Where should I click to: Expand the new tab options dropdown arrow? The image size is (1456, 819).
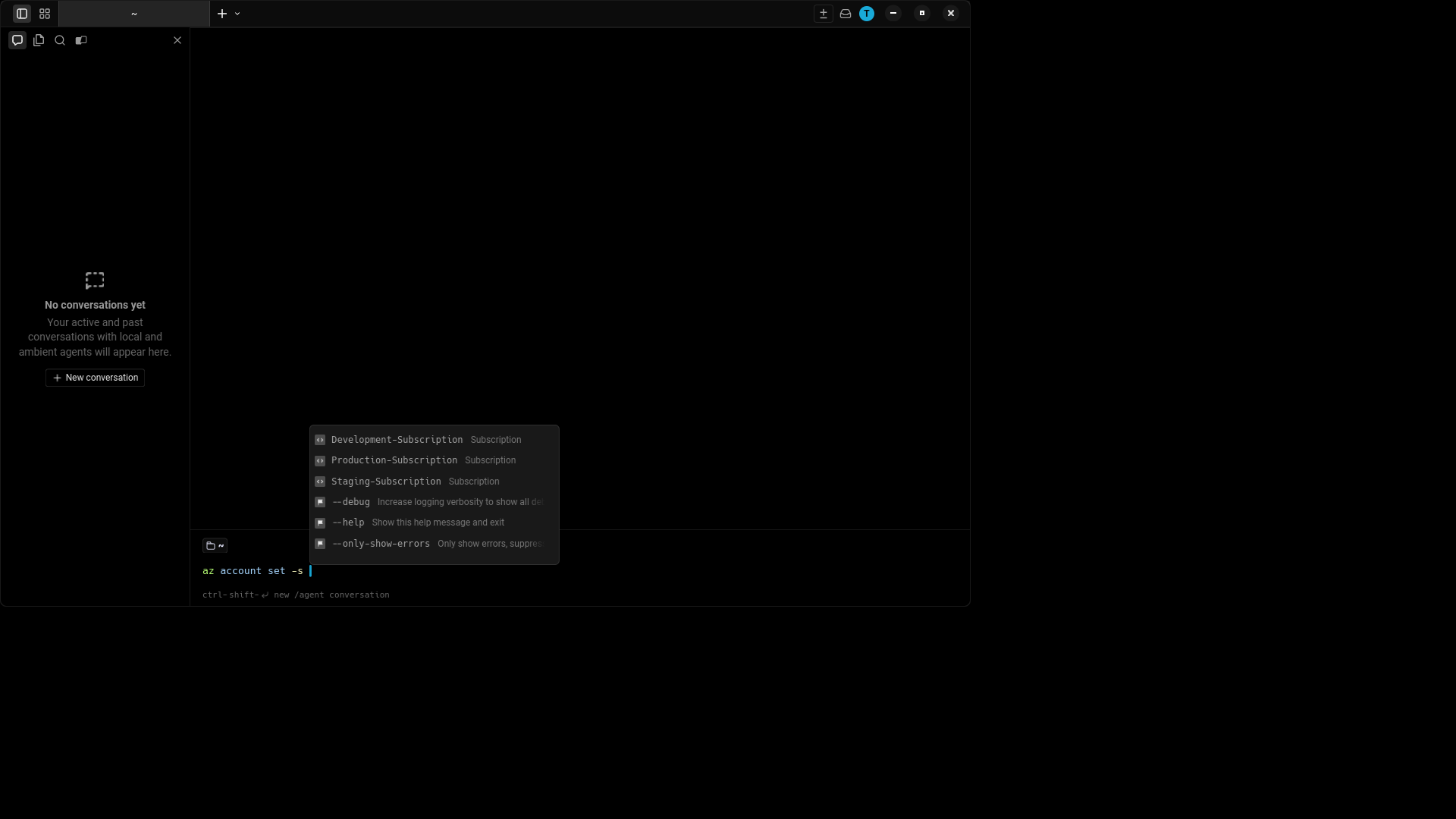pos(237,14)
